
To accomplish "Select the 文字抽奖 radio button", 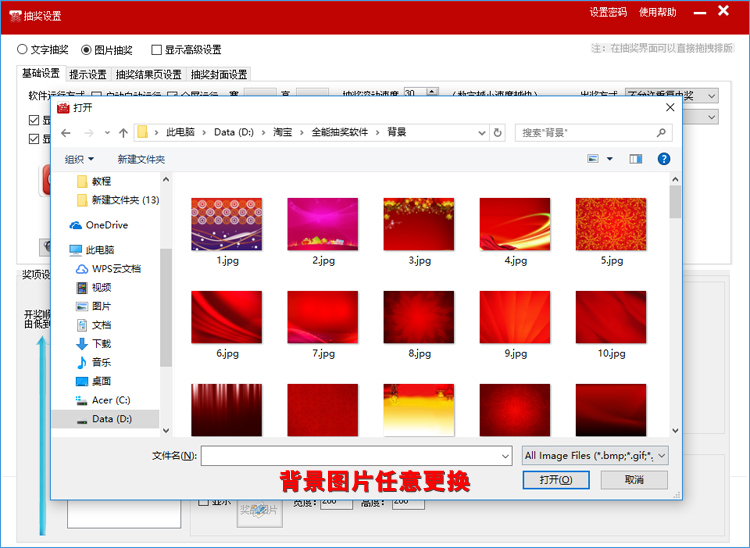I will click(23, 49).
